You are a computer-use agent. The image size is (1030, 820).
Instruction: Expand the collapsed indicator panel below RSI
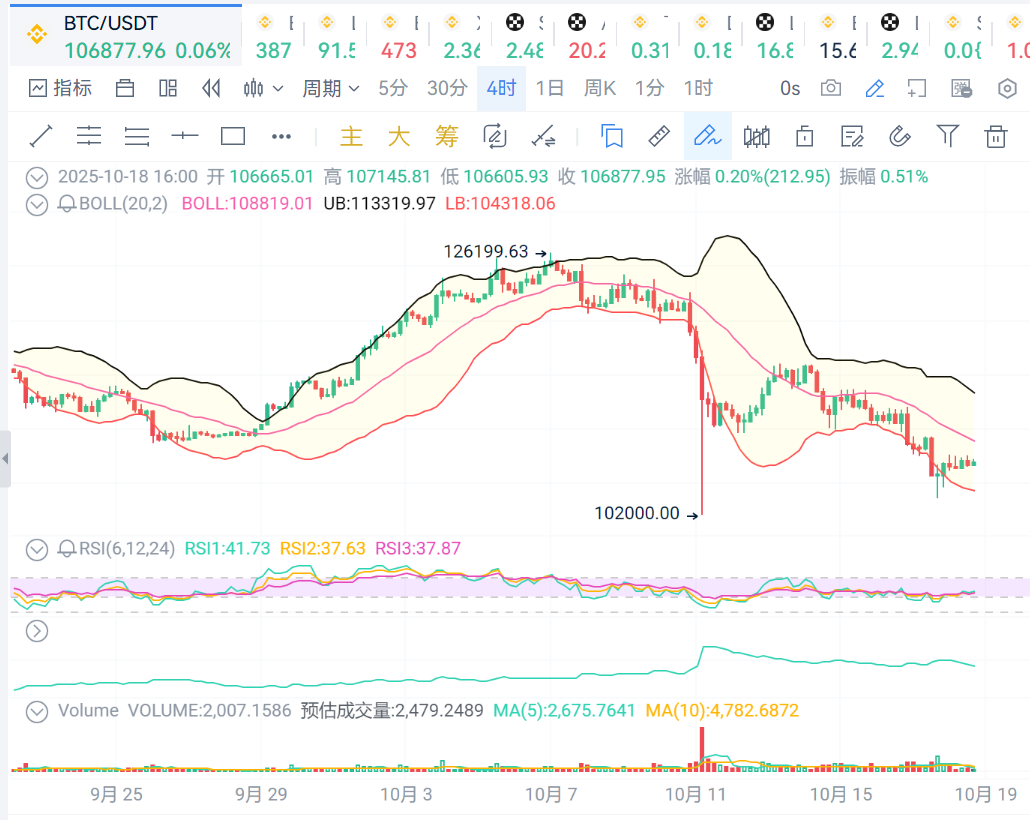point(37,631)
